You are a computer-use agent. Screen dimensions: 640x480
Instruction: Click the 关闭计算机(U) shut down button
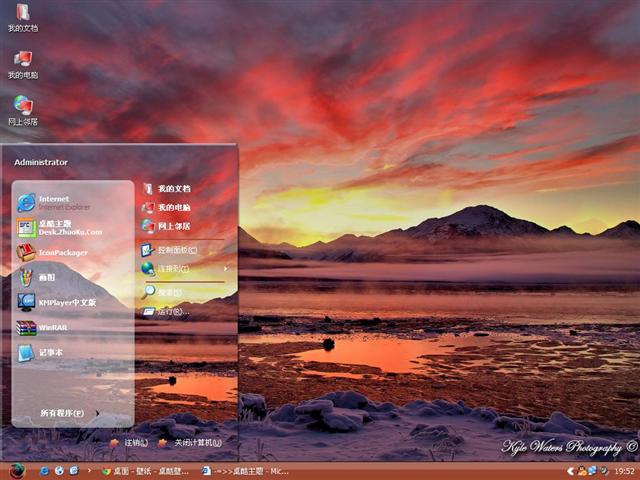tap(190, 442)
